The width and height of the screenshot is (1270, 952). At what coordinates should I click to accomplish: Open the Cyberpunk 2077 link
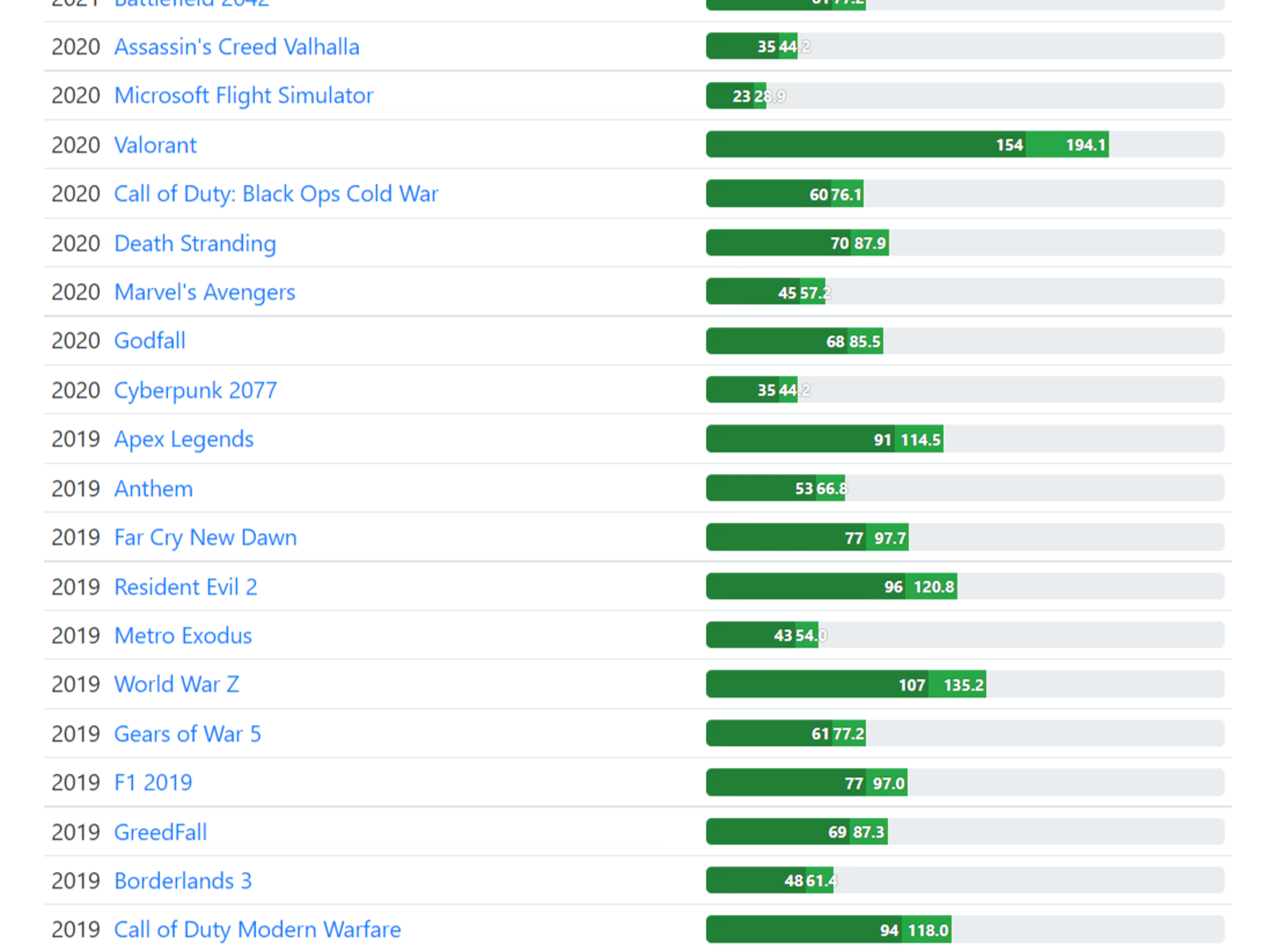point(195,390)
